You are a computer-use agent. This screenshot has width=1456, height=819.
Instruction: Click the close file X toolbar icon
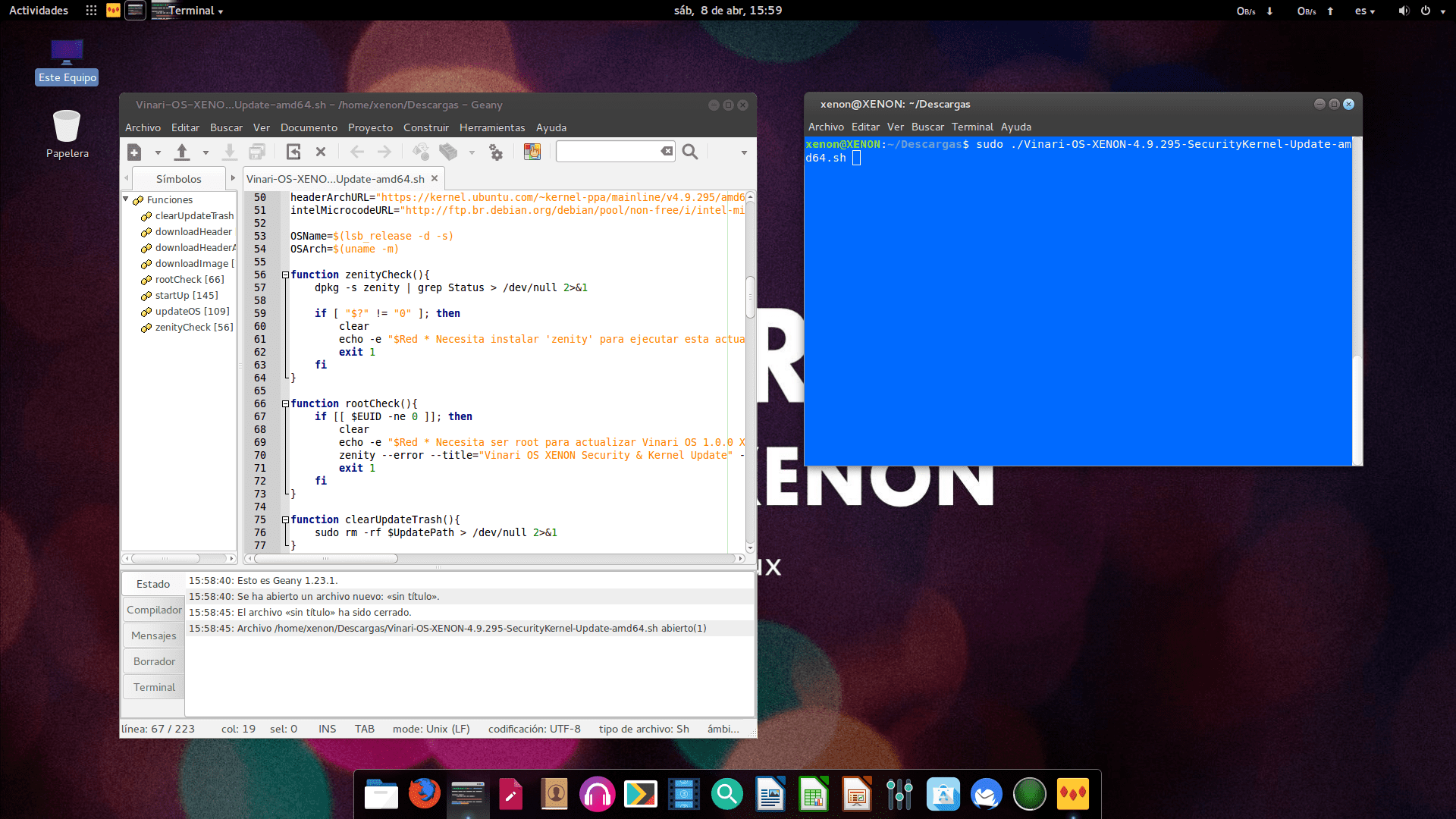click(x=321, y=152)
